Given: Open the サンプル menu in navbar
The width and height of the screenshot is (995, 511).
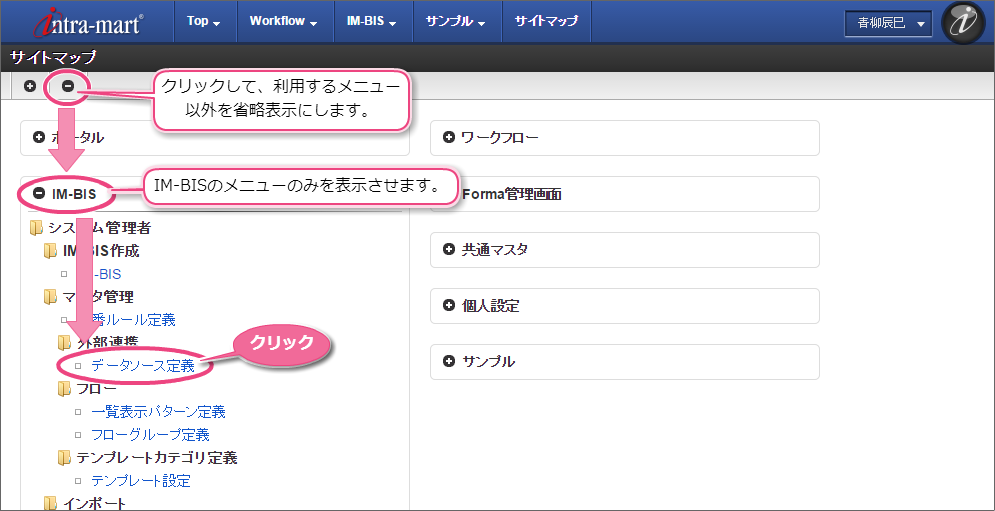Looking at the screenshot, I should [x=457, y=21].
